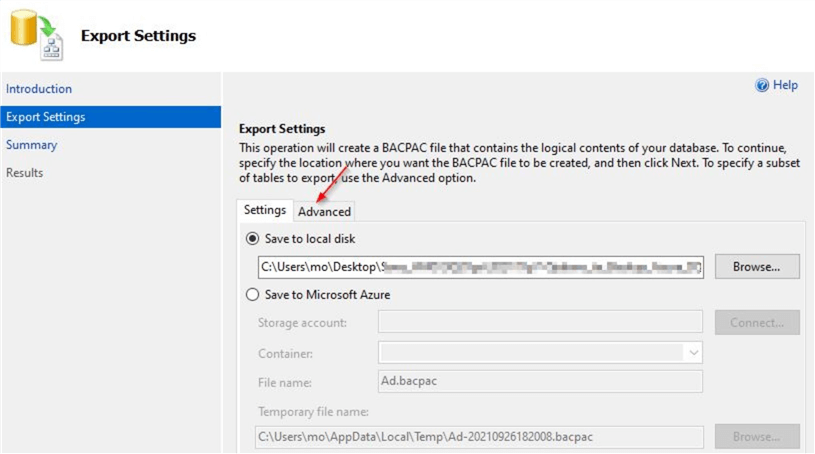This screenshot has height=454, width=815.
Task: Open the Summary wizard page
Action: click(x=32, y=145)
